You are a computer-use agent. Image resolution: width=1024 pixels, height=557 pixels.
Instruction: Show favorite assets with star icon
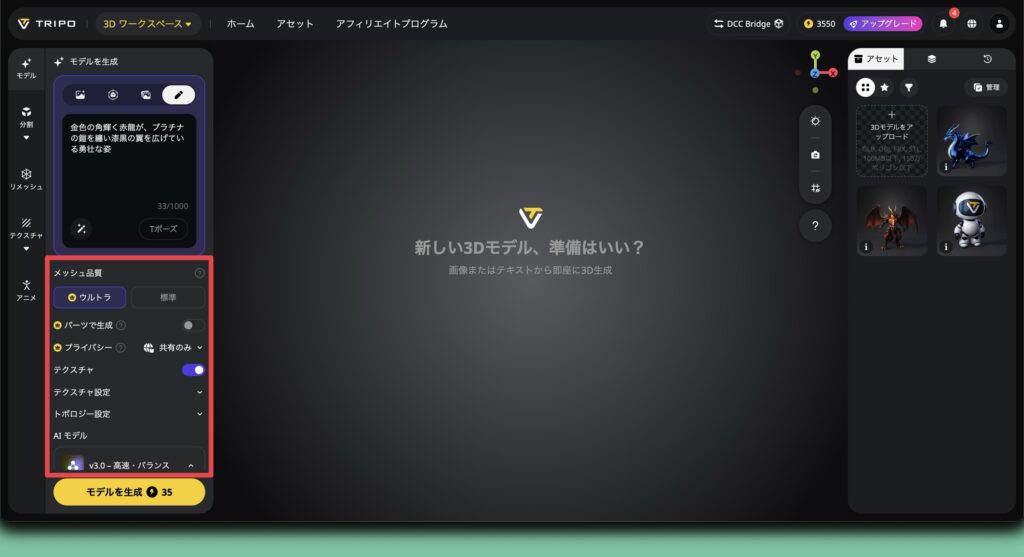[885, 88]
